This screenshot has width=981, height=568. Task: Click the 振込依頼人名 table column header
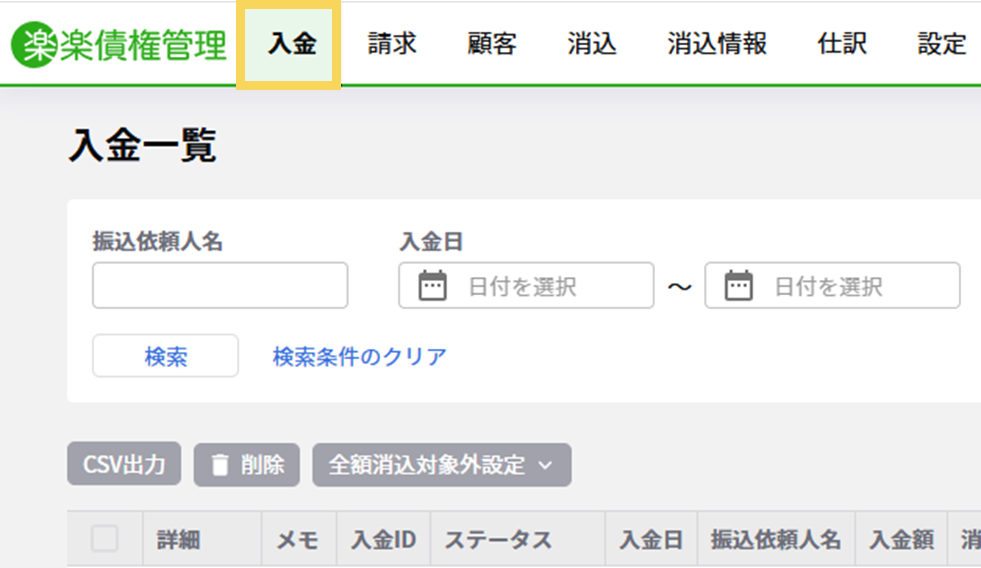tap(776, 540)
